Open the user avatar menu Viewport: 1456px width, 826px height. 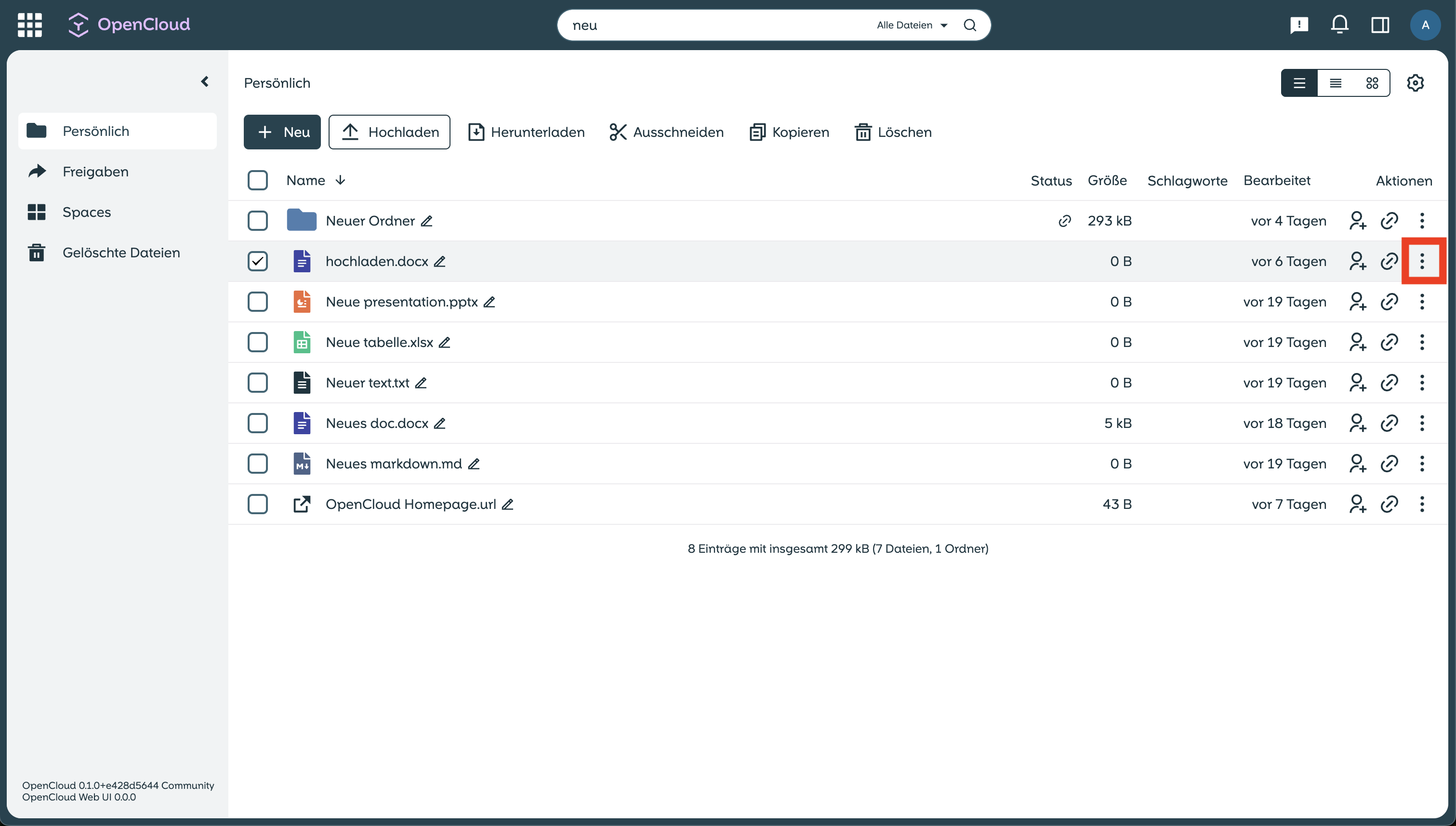pyautogui.click(x=1425, y=25)
